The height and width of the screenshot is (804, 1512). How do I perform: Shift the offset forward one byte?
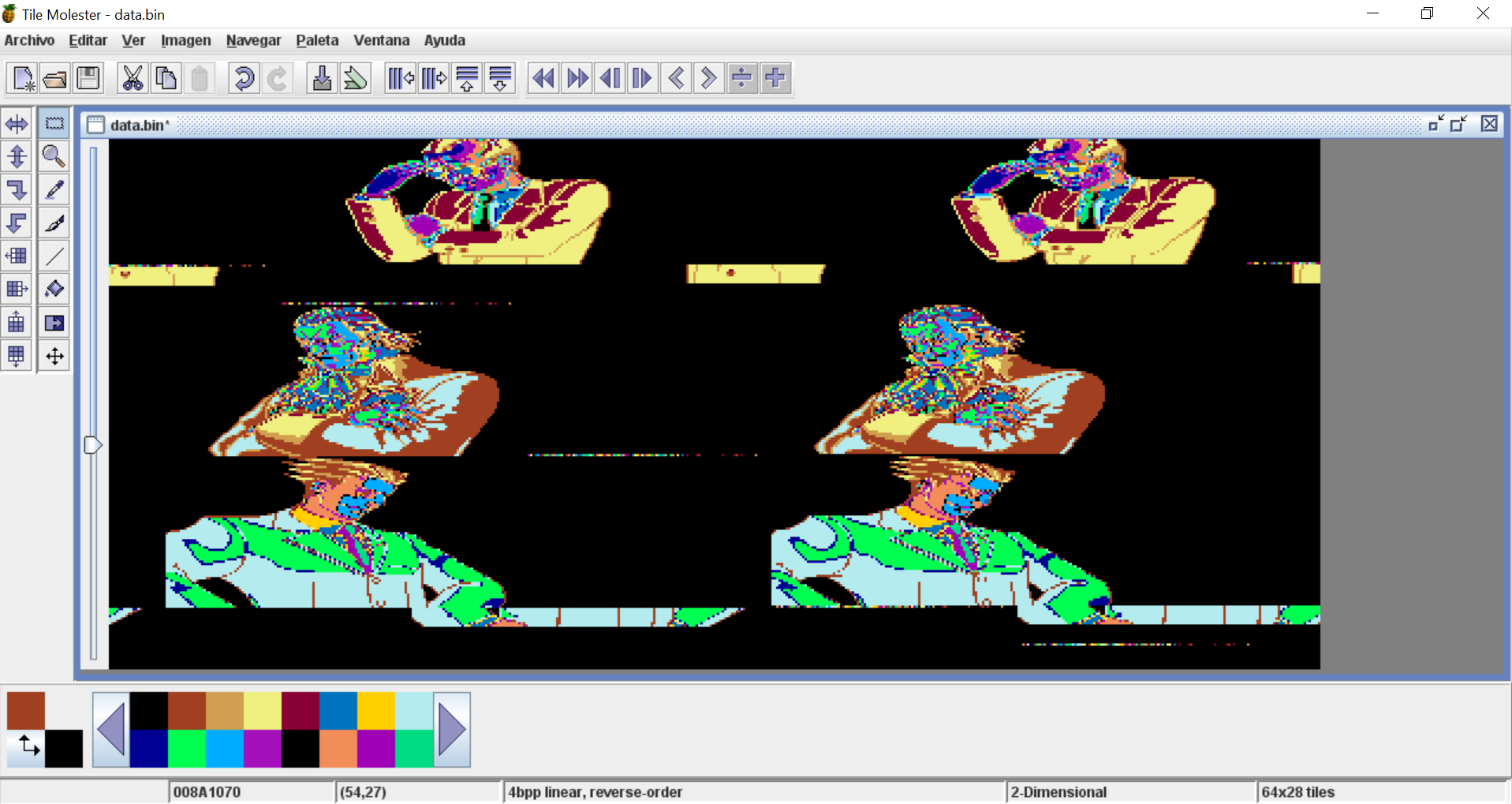pyautogui.click(x=775, y=78)
